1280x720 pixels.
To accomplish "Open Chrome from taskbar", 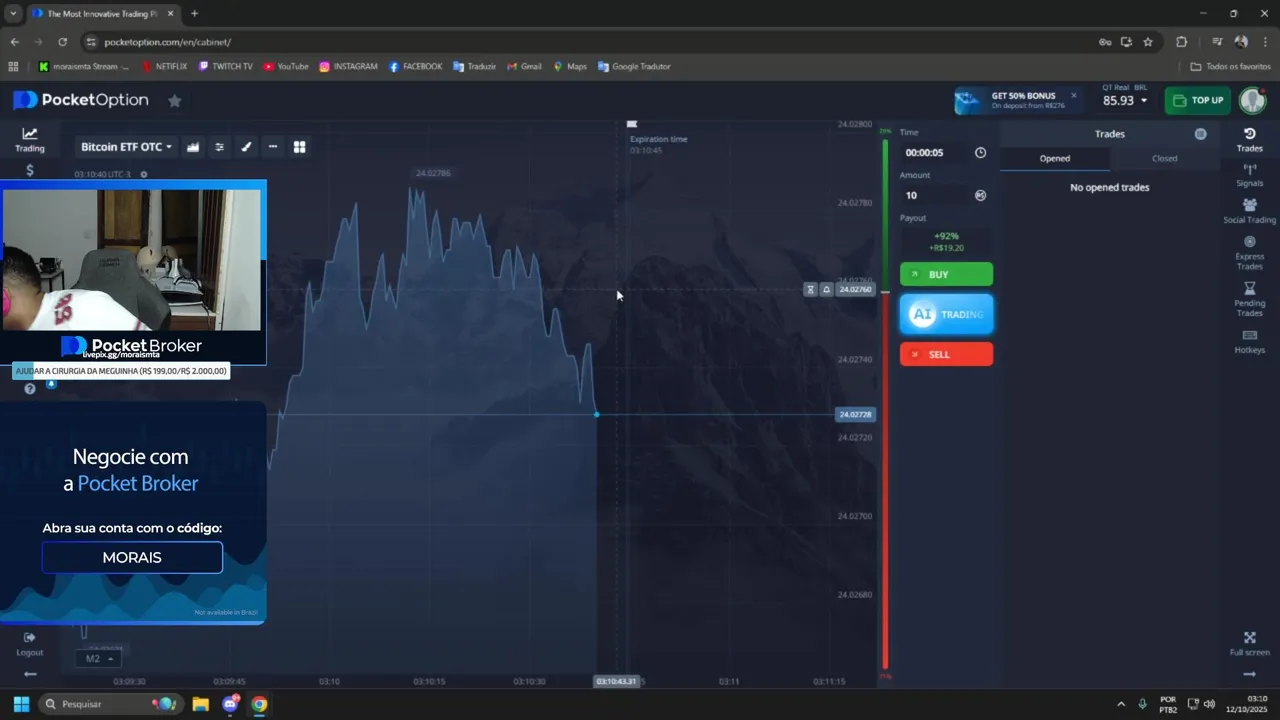I will 259,704.
